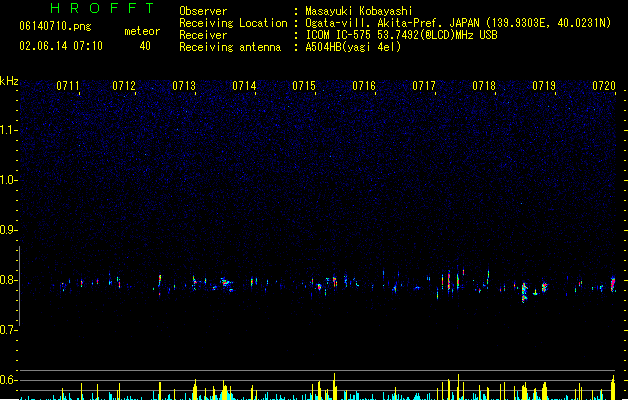The width and height of the screenshot is (629, 400).
Task: Click the 0.8 frequency axis label
Action: point(8,280)
